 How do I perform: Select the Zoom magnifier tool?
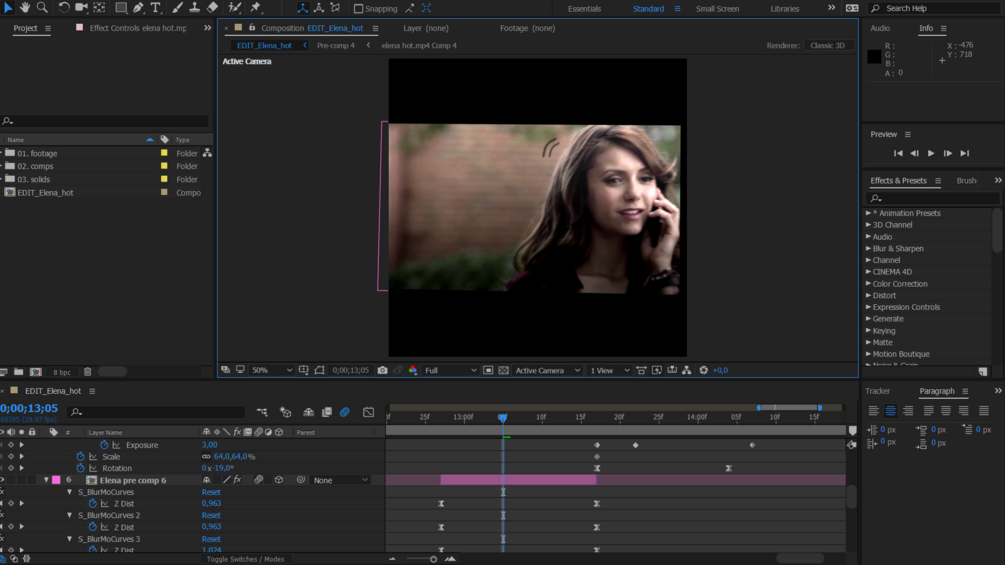pyautogui.click(x=42, y=8)
